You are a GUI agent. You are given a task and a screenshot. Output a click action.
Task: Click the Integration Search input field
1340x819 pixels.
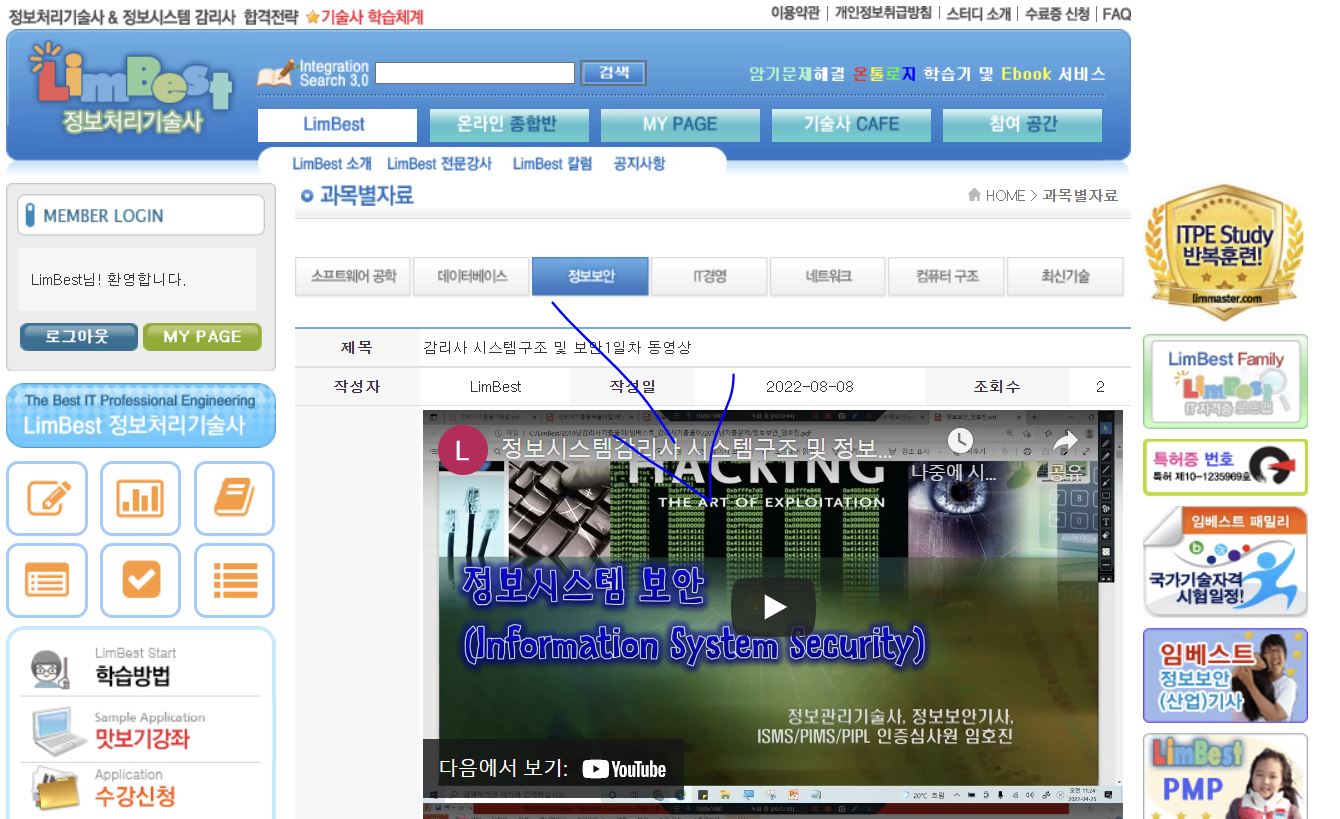coord(475,73)
